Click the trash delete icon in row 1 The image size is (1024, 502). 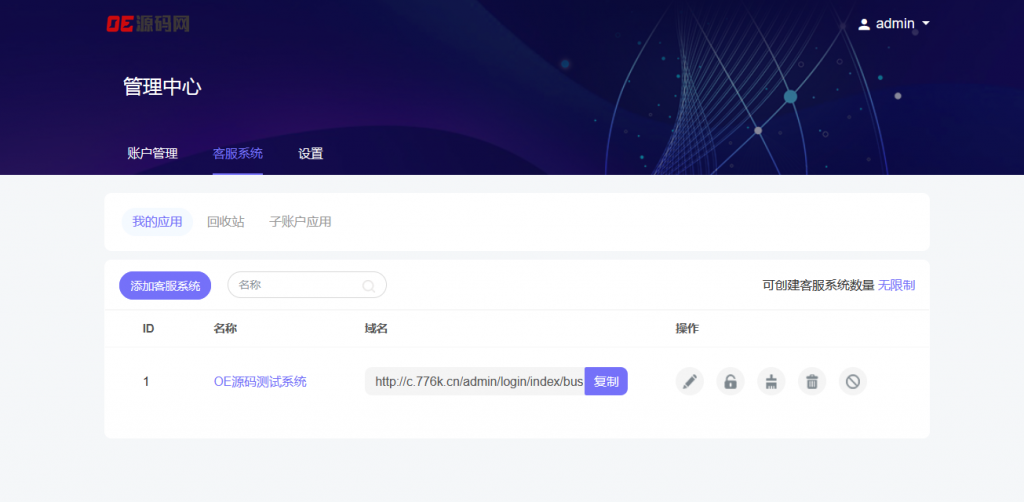pyautogui.click(x=812, y=381)
